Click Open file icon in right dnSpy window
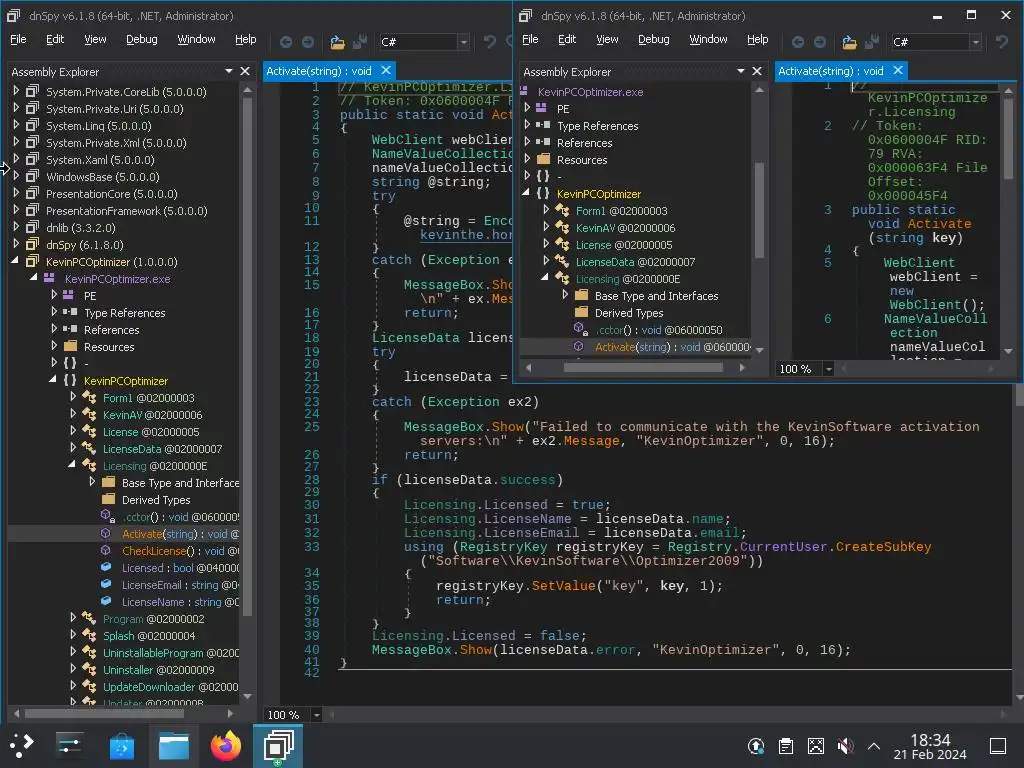The width and height of the screenshot is (1024, 768). [x=849, y=42]
